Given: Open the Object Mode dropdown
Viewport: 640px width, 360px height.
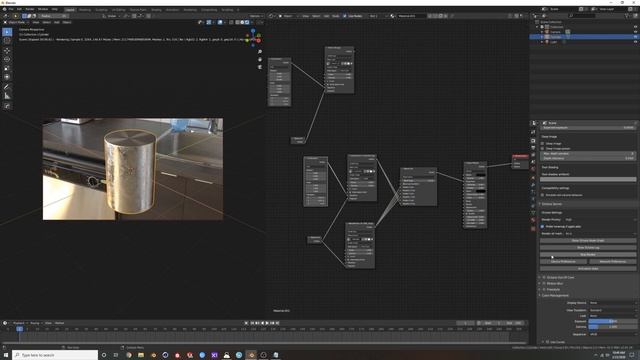Looking at the screenshot, I should click(x=17, y=22).
